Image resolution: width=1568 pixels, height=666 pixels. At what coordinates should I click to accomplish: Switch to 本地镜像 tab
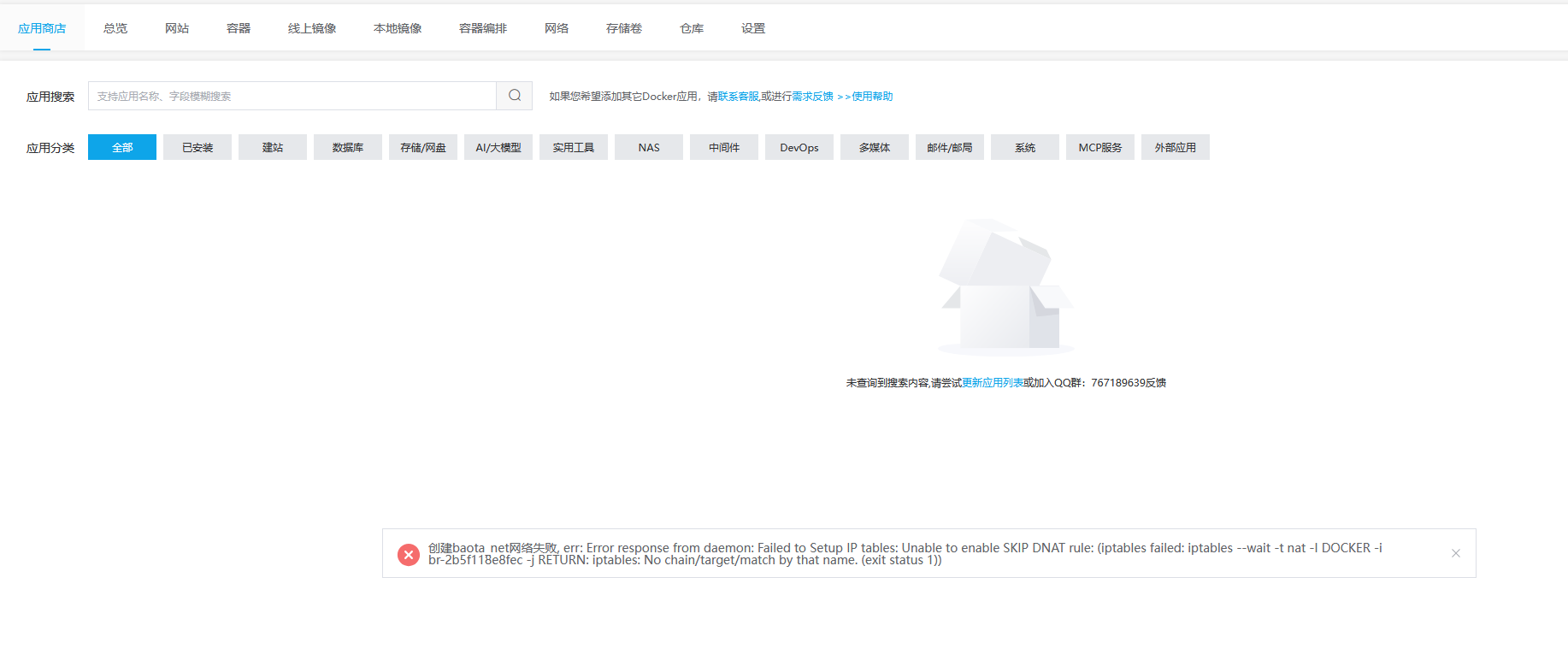[x=398, y=28]
